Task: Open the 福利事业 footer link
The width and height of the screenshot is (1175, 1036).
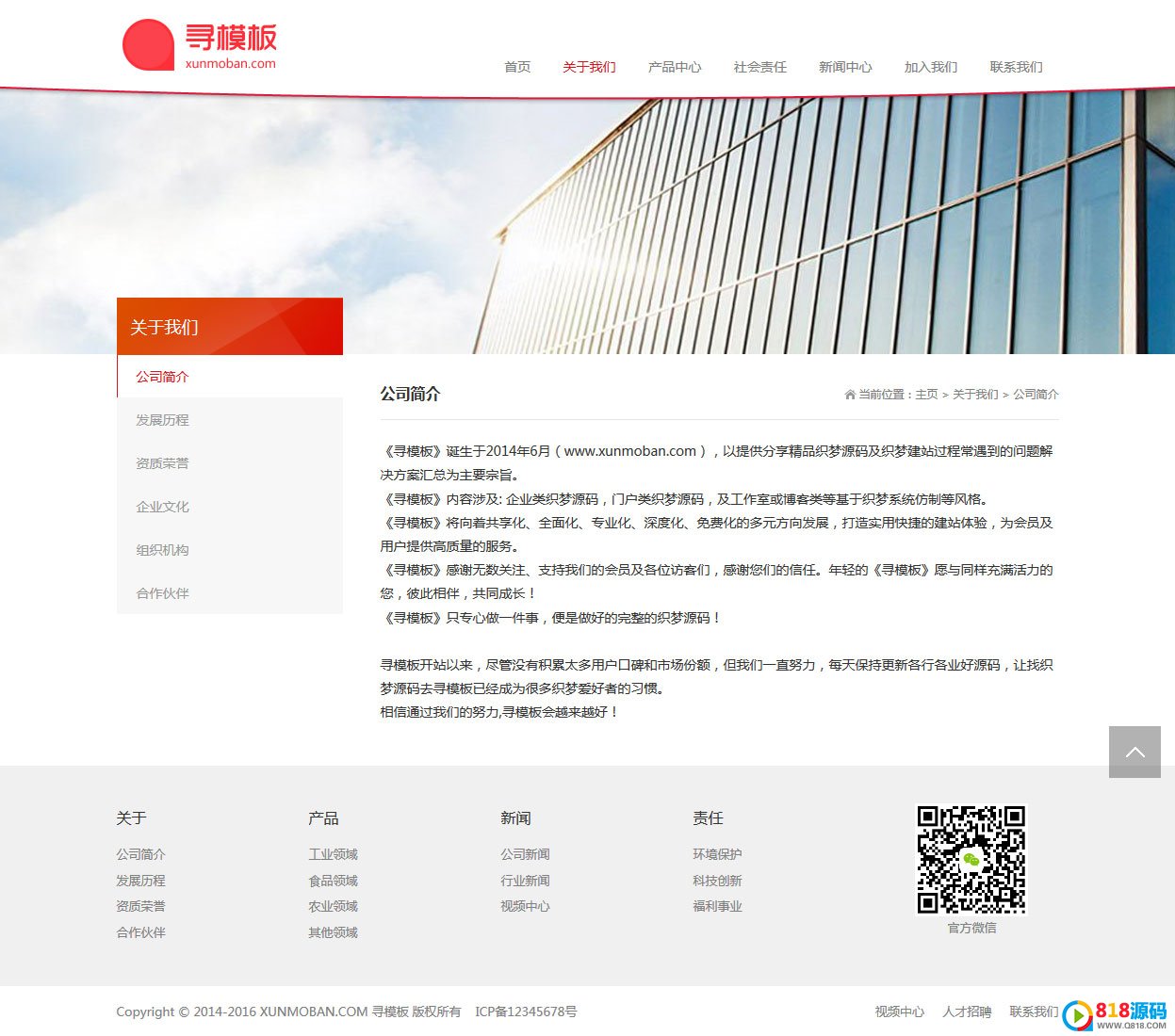Action: click(x=718, y=906)
